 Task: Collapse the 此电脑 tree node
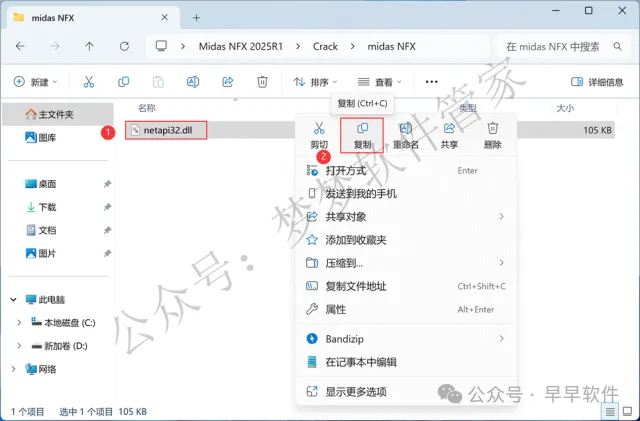[x=13, y=300]
